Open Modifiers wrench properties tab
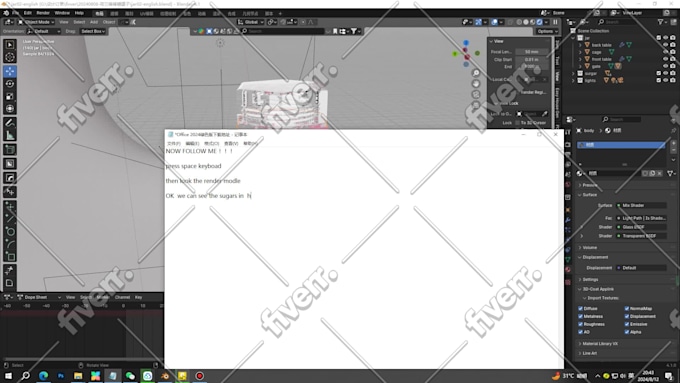 [568, 220]
